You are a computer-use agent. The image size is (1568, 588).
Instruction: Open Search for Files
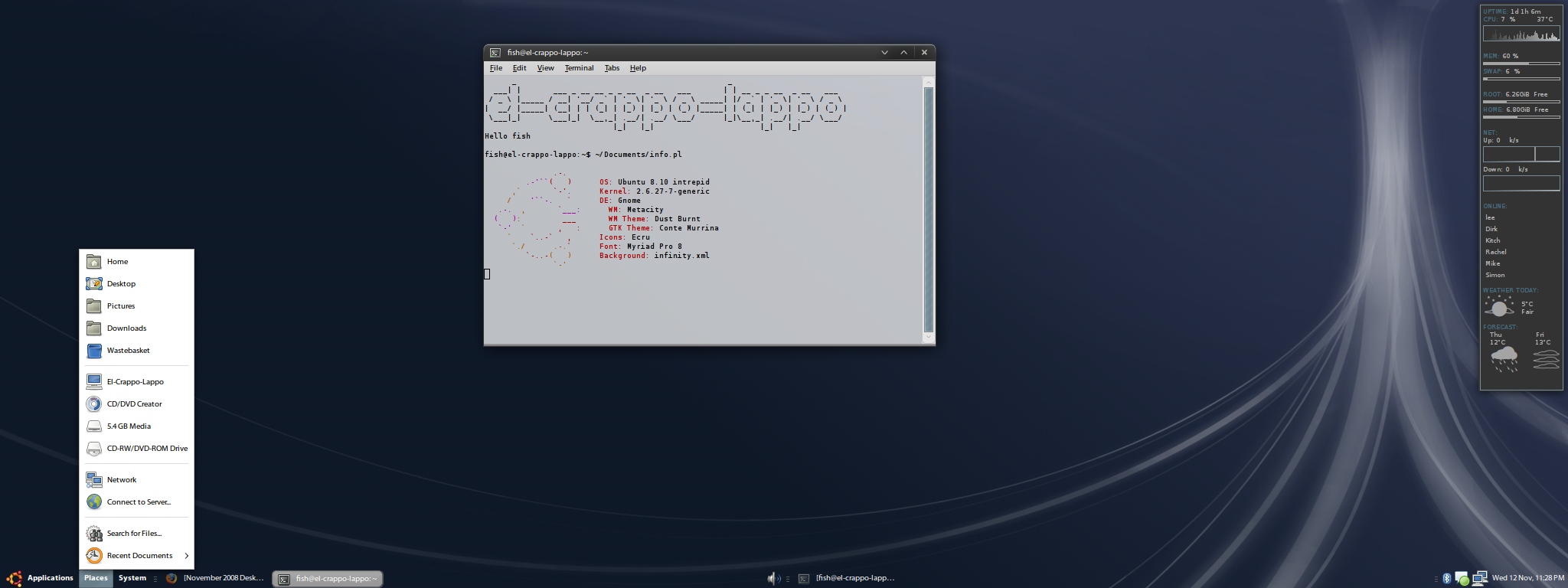point(134,534)
